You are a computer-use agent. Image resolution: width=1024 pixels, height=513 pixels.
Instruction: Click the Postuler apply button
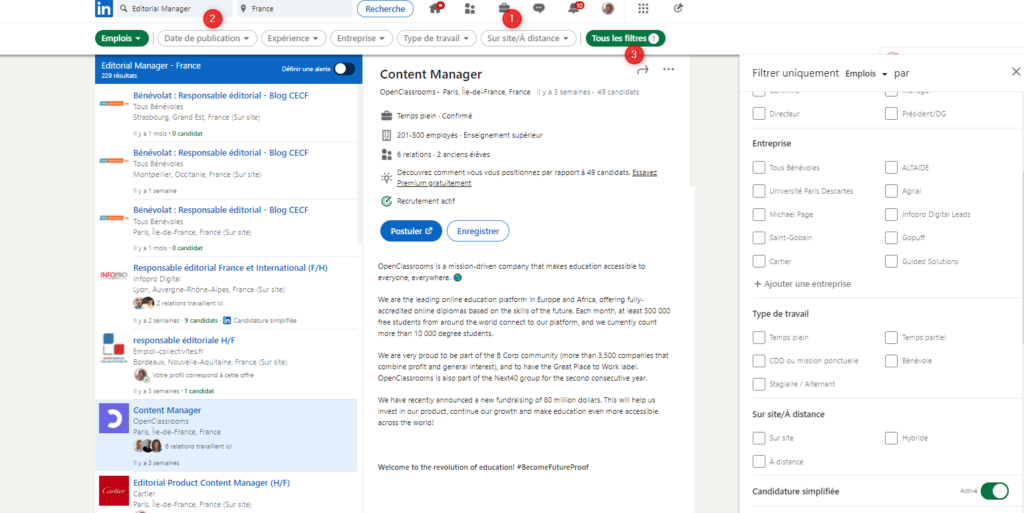point(411,231)
